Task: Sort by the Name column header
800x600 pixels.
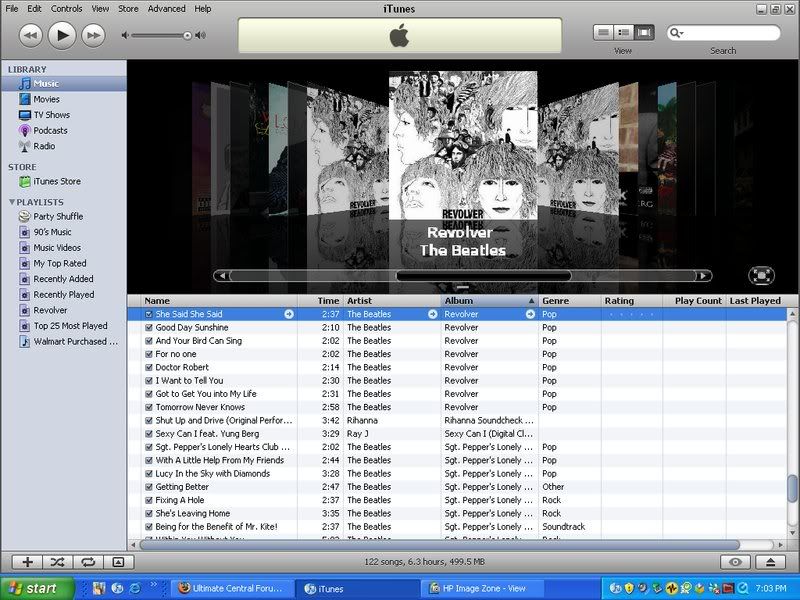Action: (x=219, y=301)
